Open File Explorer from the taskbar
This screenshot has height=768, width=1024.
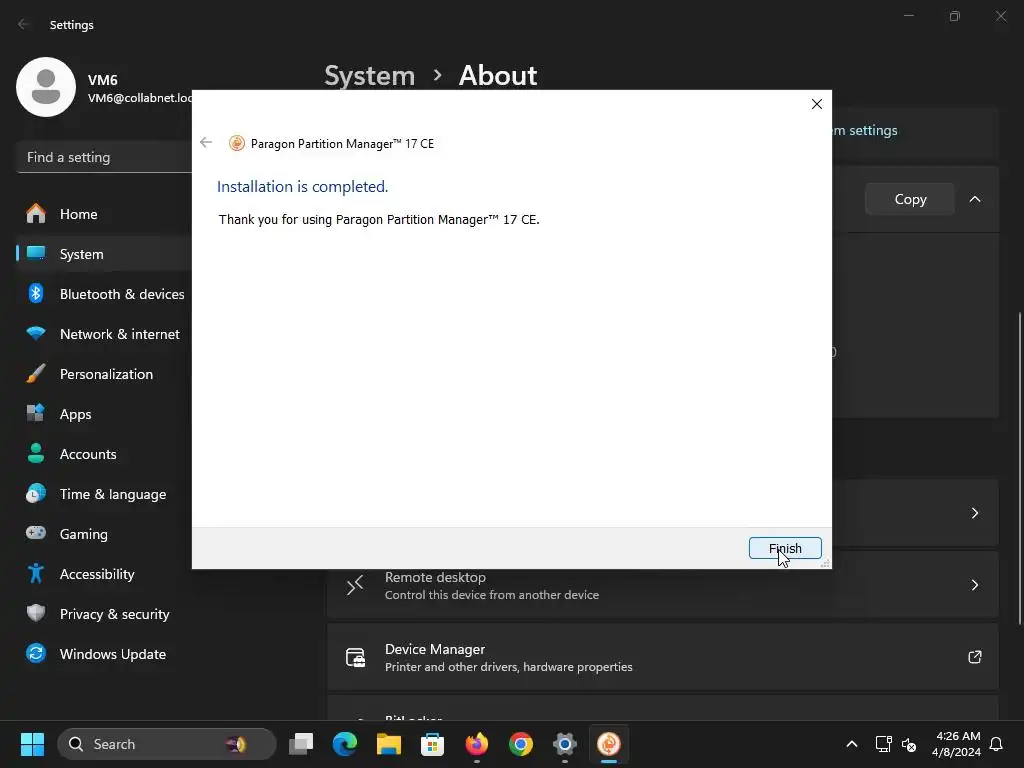pos(389,744)
